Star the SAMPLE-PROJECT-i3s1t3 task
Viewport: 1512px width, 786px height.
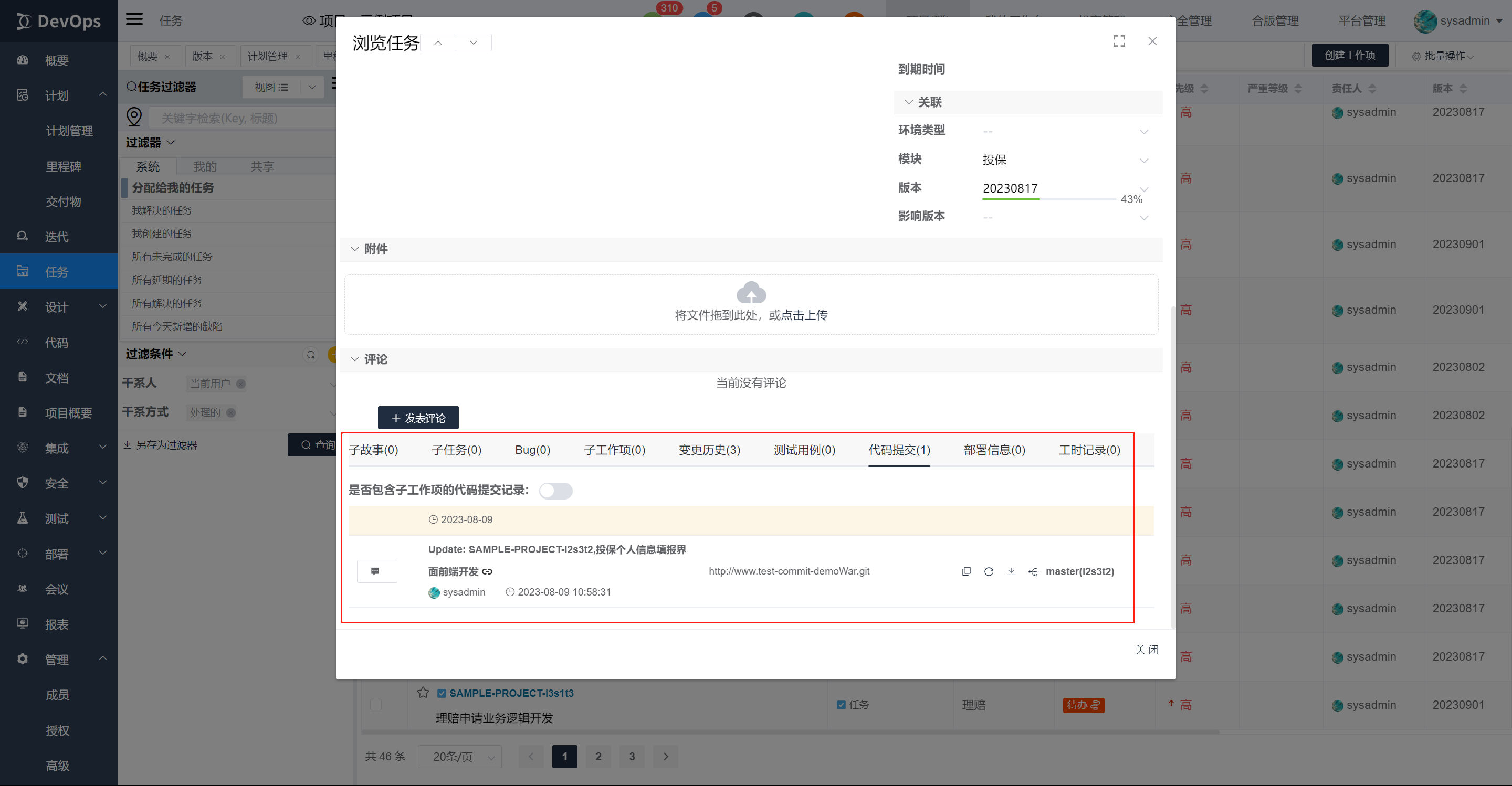(x=423, y=693)
